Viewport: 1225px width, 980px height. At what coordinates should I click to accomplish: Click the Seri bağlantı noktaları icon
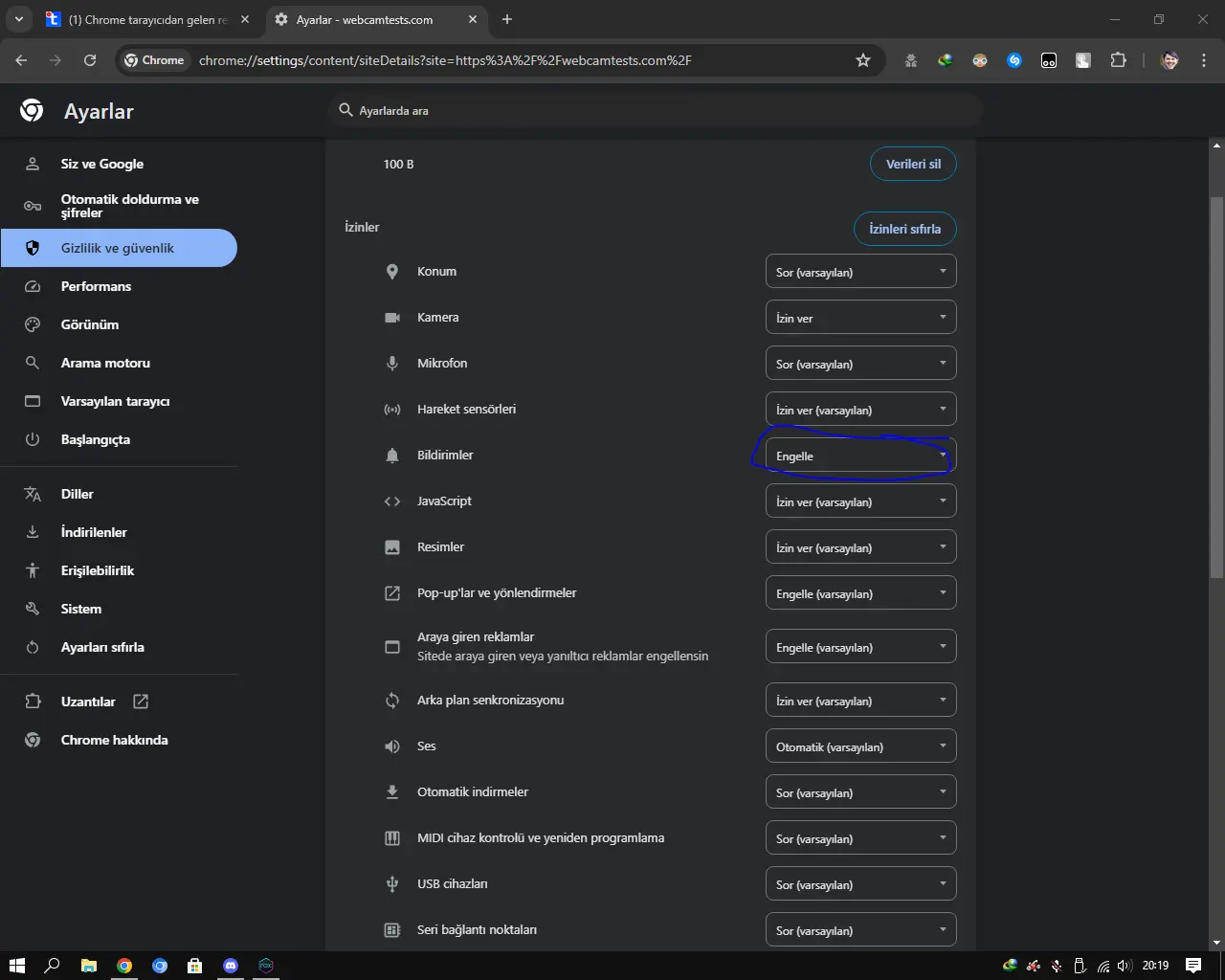pyautogui.click(x=392, y=930)
